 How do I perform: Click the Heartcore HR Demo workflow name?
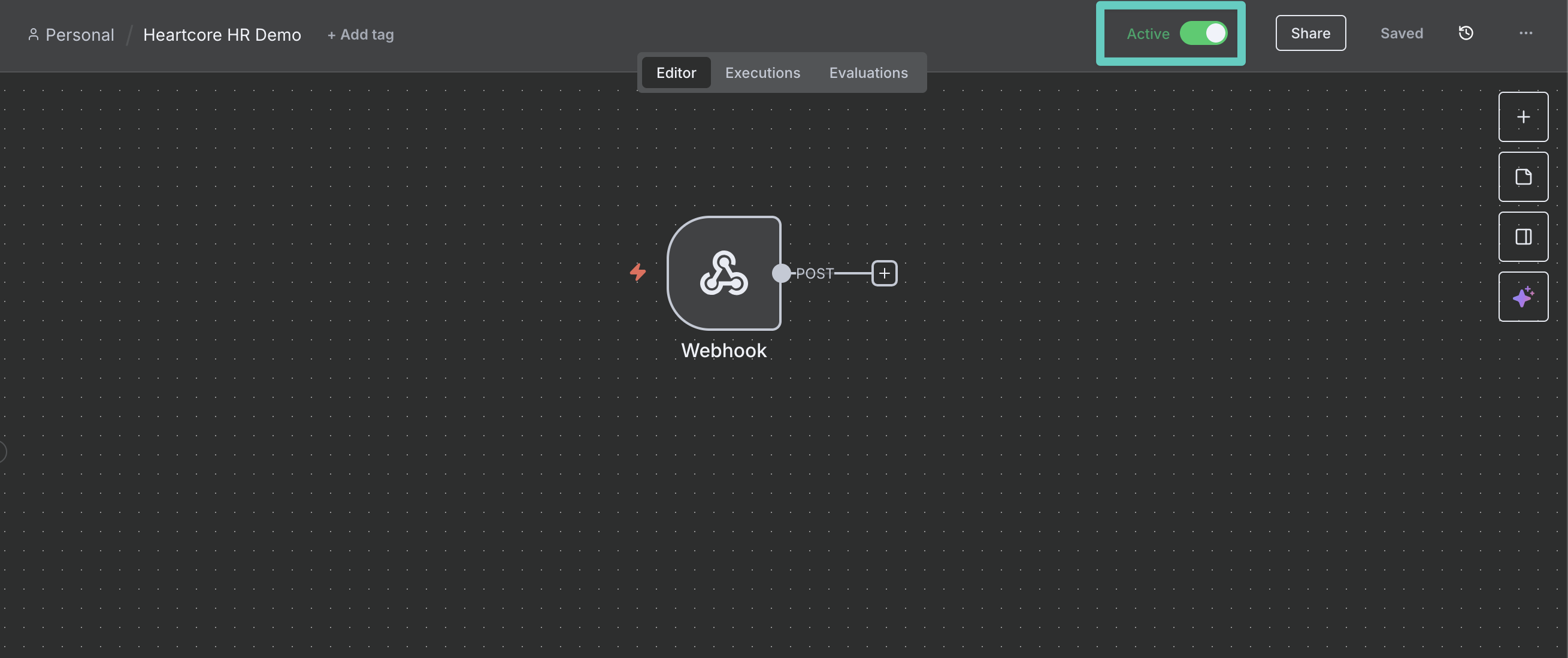(222, 35)
